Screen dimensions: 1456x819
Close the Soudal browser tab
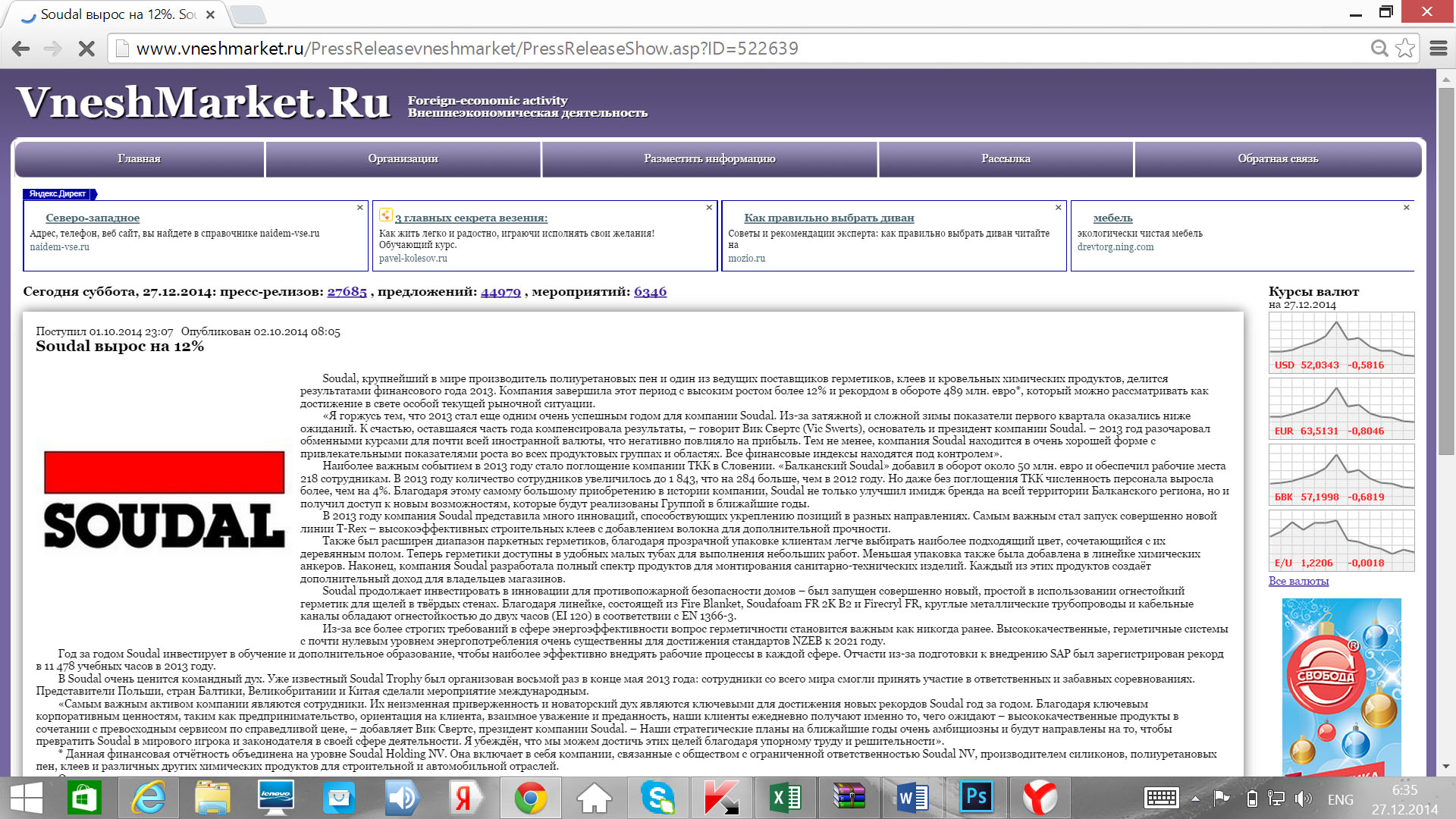[210, 14]
